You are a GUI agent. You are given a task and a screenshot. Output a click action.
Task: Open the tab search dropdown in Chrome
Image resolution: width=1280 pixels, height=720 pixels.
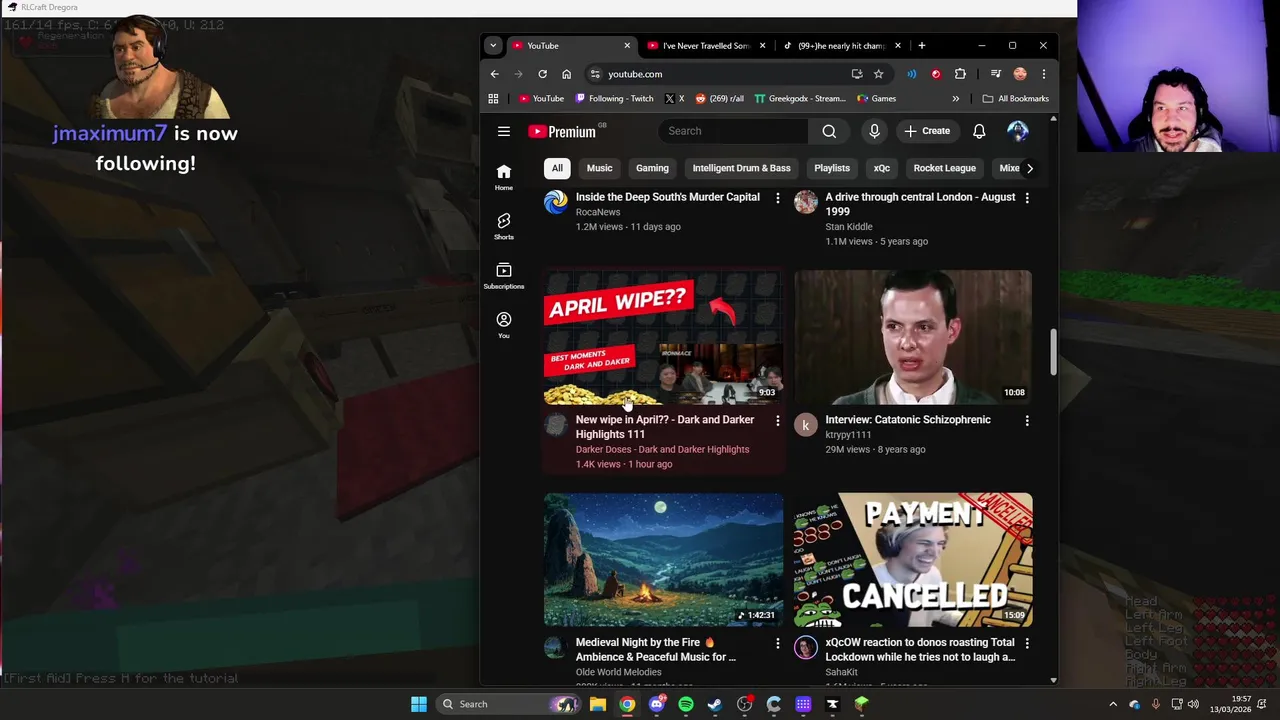click(493, 46)
